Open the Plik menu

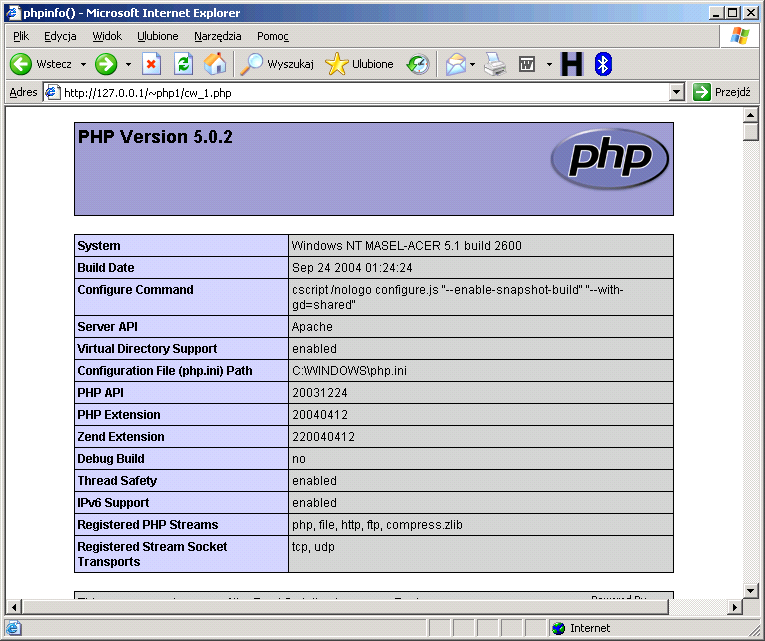click(x=21, y=36)
